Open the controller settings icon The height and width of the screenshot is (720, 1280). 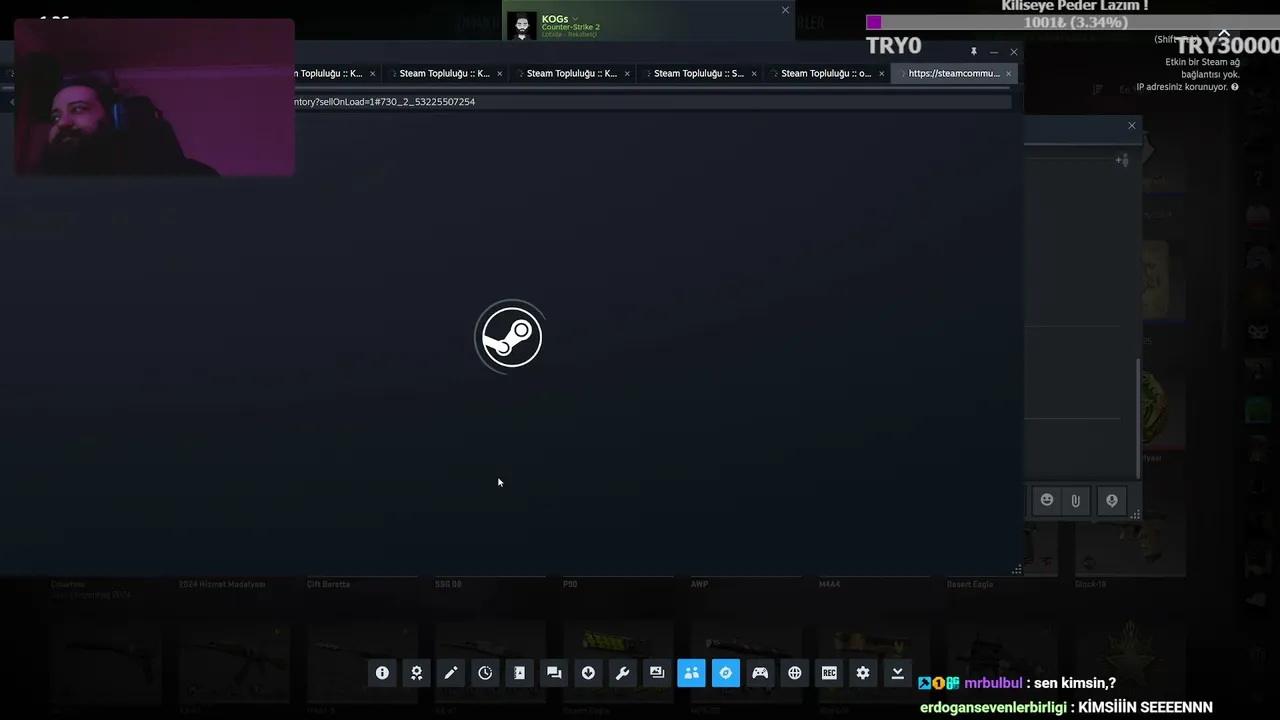coord(760,673)
